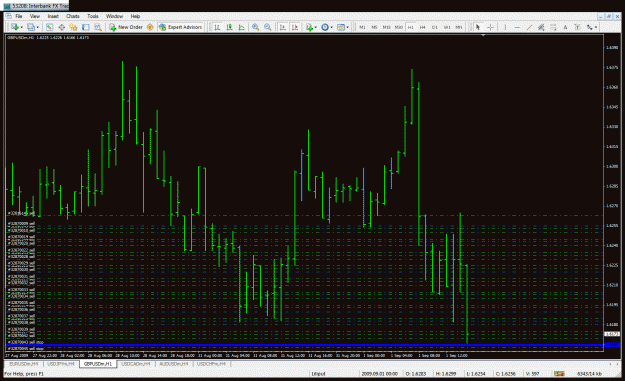Open the Strategy Tester icon

(98, 27)
